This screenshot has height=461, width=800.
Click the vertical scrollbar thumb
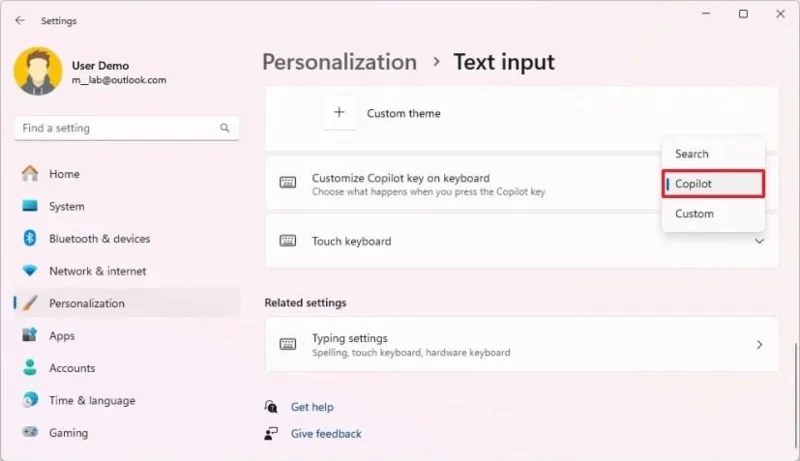pyautogui.click(x=795, y=395)
